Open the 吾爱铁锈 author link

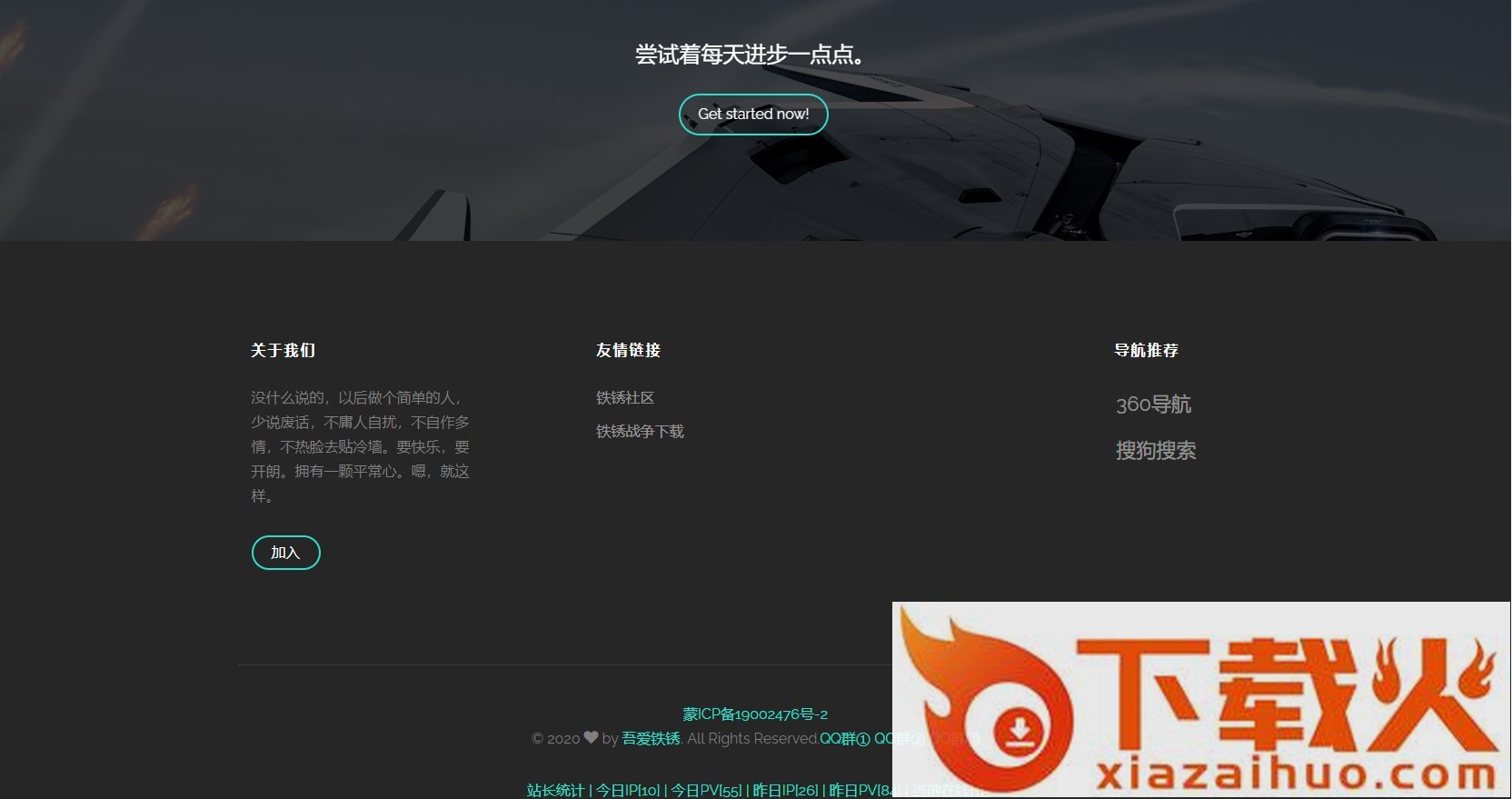click(651, 739)
